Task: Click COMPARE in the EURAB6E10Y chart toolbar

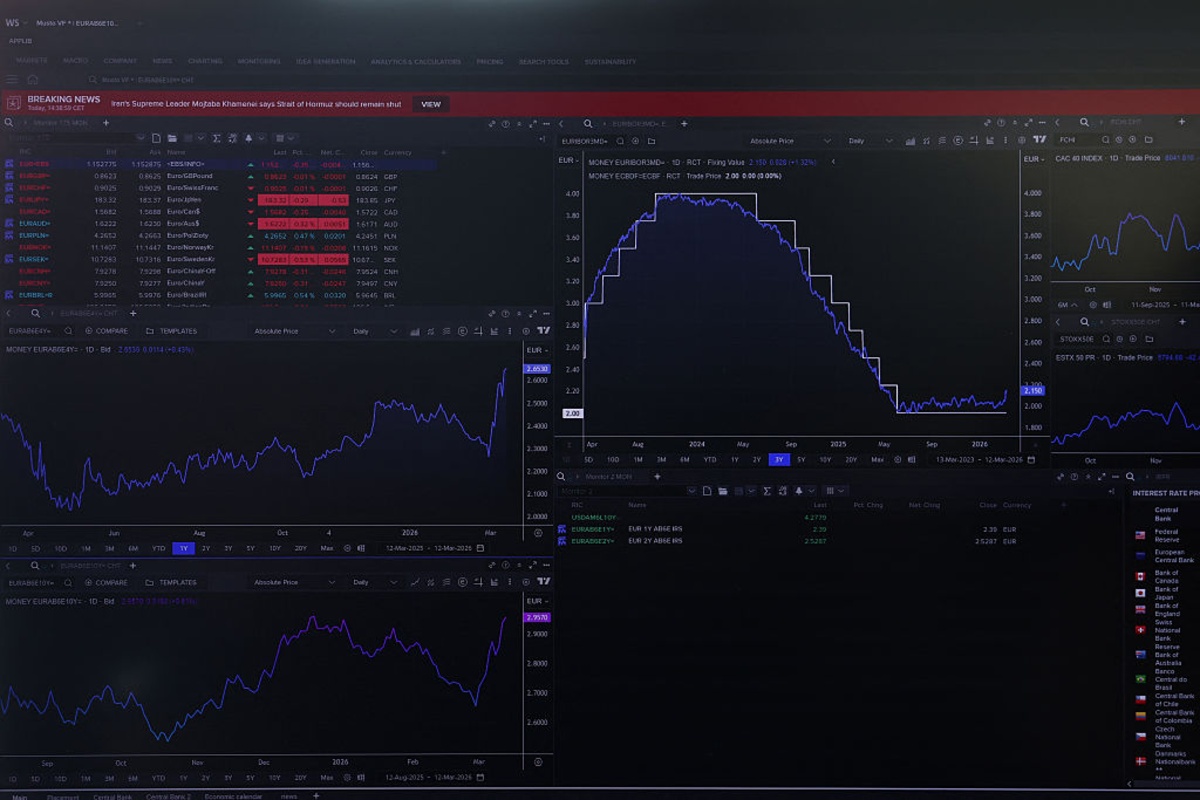Action: (106, 582)
